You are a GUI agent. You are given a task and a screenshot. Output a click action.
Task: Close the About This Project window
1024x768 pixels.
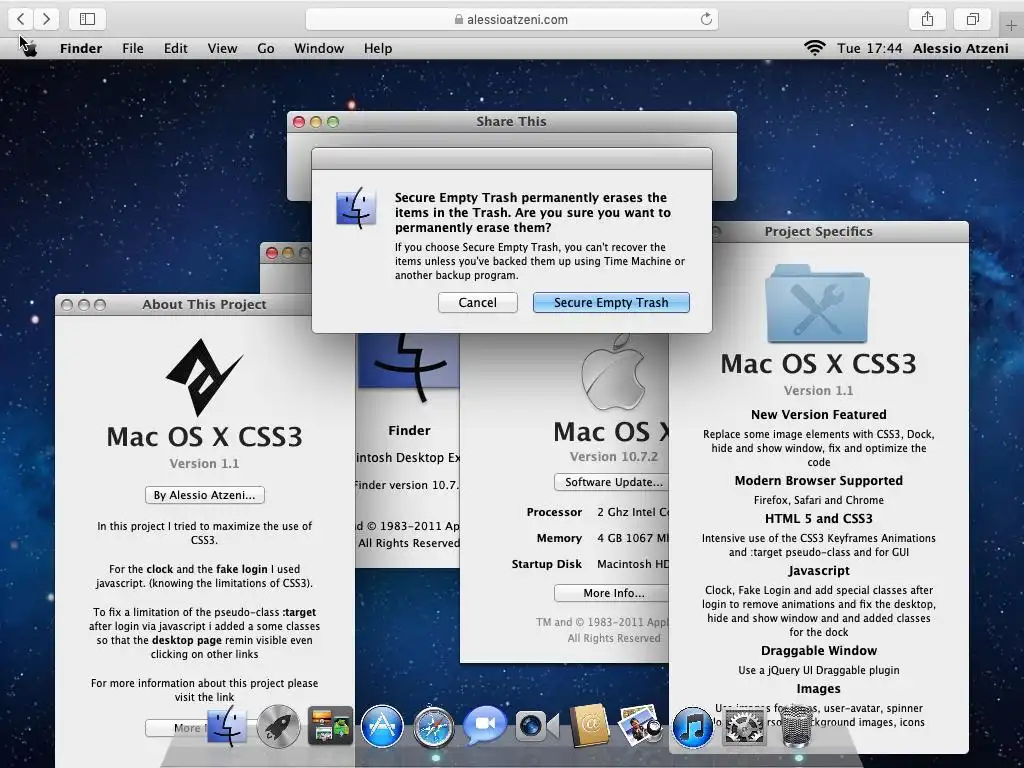click(x=67, y=305)
